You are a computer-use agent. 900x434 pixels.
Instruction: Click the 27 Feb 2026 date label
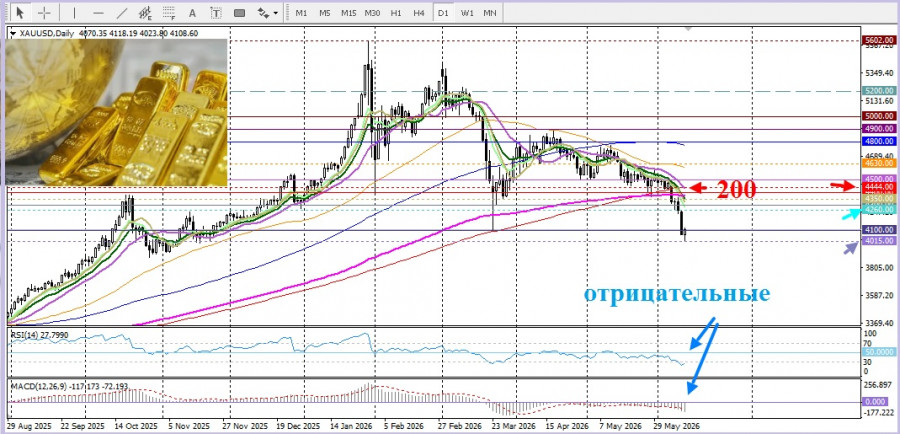tap(460, 428)
